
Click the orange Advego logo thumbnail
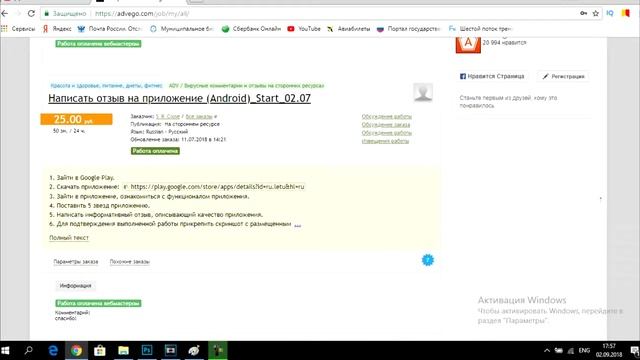coord(468,44)
